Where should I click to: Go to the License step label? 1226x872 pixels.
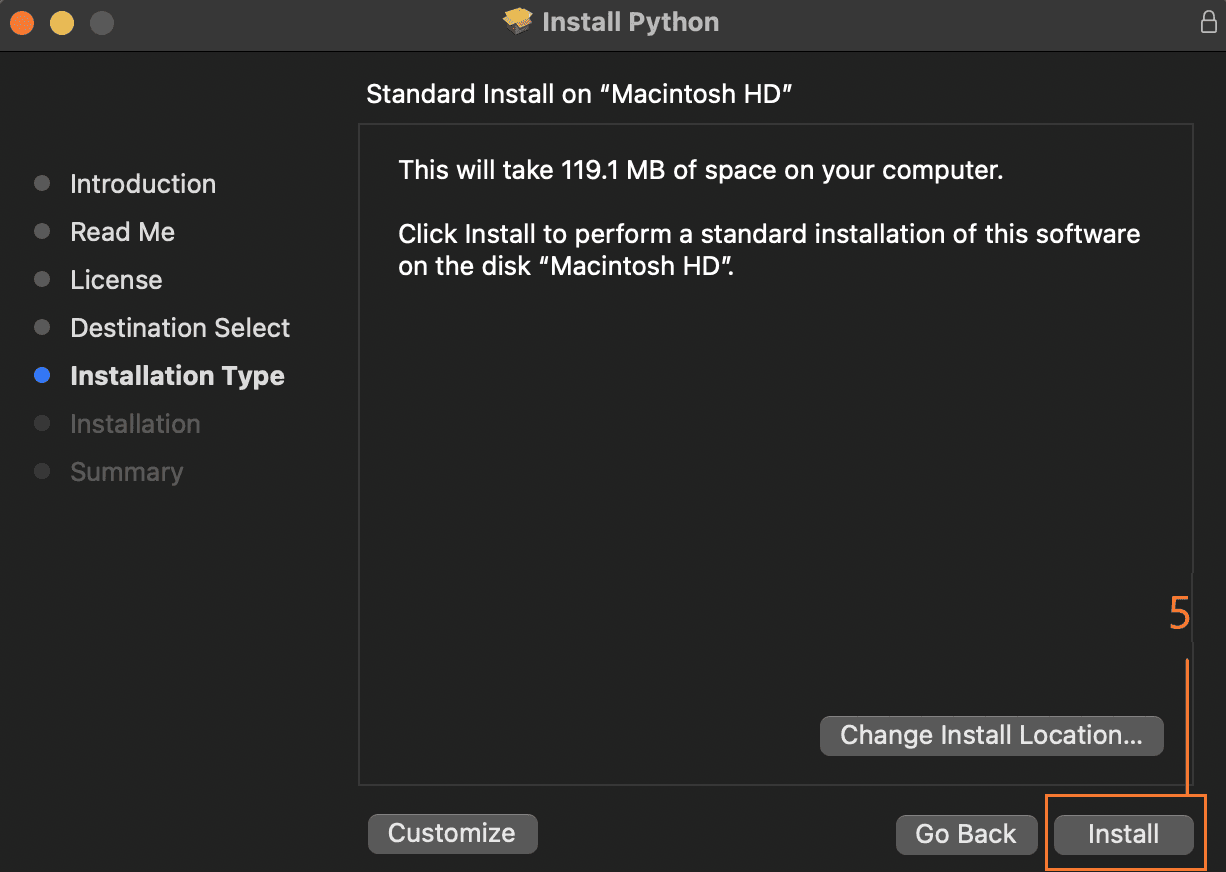coord(116,280)
